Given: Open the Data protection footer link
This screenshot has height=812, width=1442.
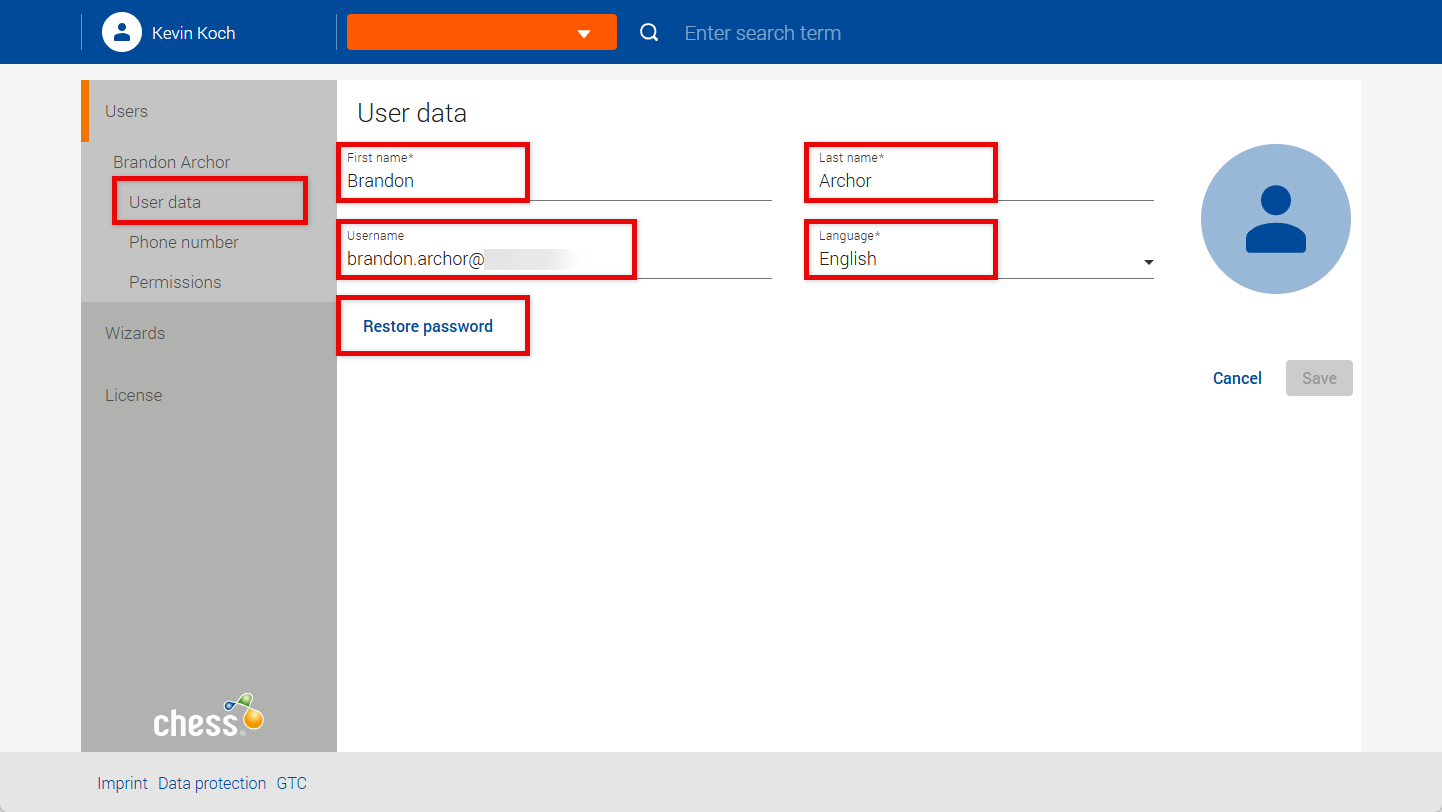Looking at the screenshot, I should click(x=212, y=783).
